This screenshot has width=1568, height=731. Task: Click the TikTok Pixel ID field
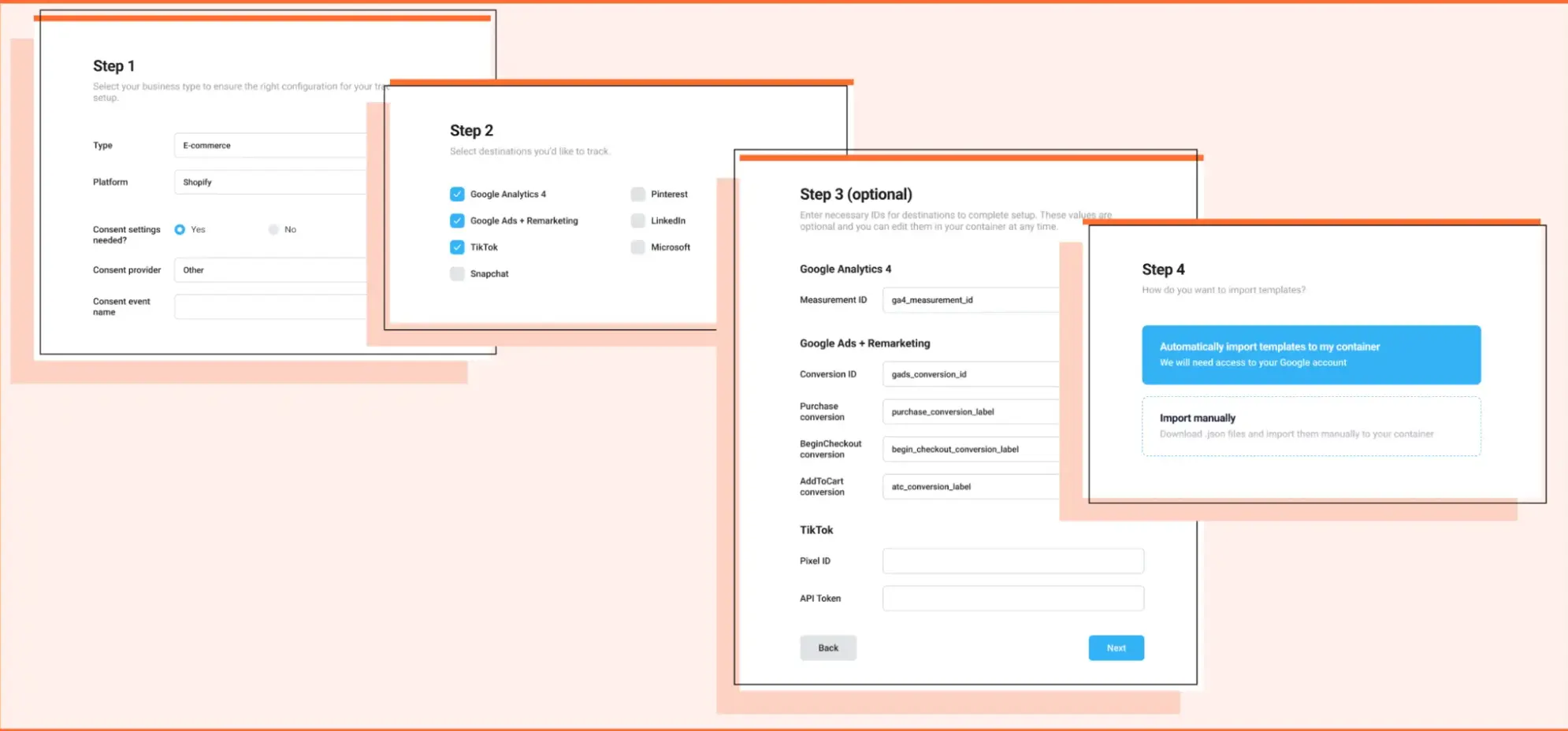click(1013, 561)
